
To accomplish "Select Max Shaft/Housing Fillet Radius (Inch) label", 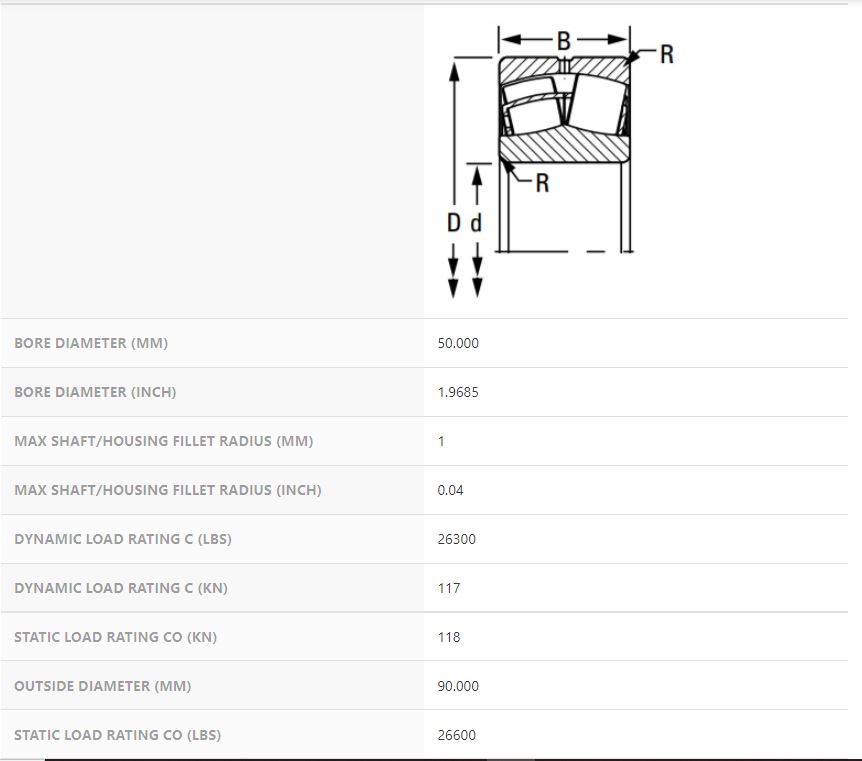I will [x=168, y=490].
